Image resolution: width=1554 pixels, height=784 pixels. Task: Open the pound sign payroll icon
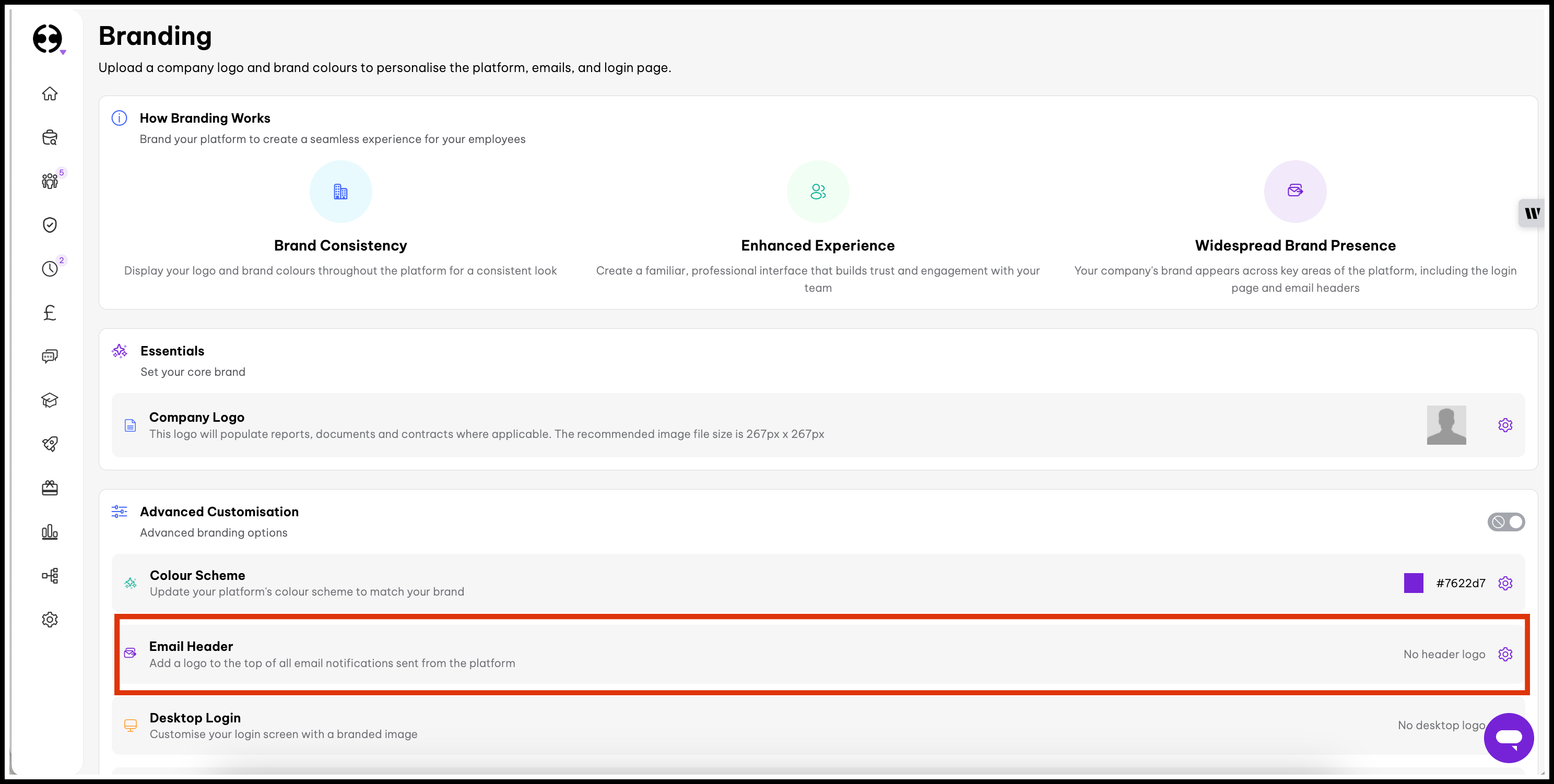pyautogui.click(x=50, y=312)
